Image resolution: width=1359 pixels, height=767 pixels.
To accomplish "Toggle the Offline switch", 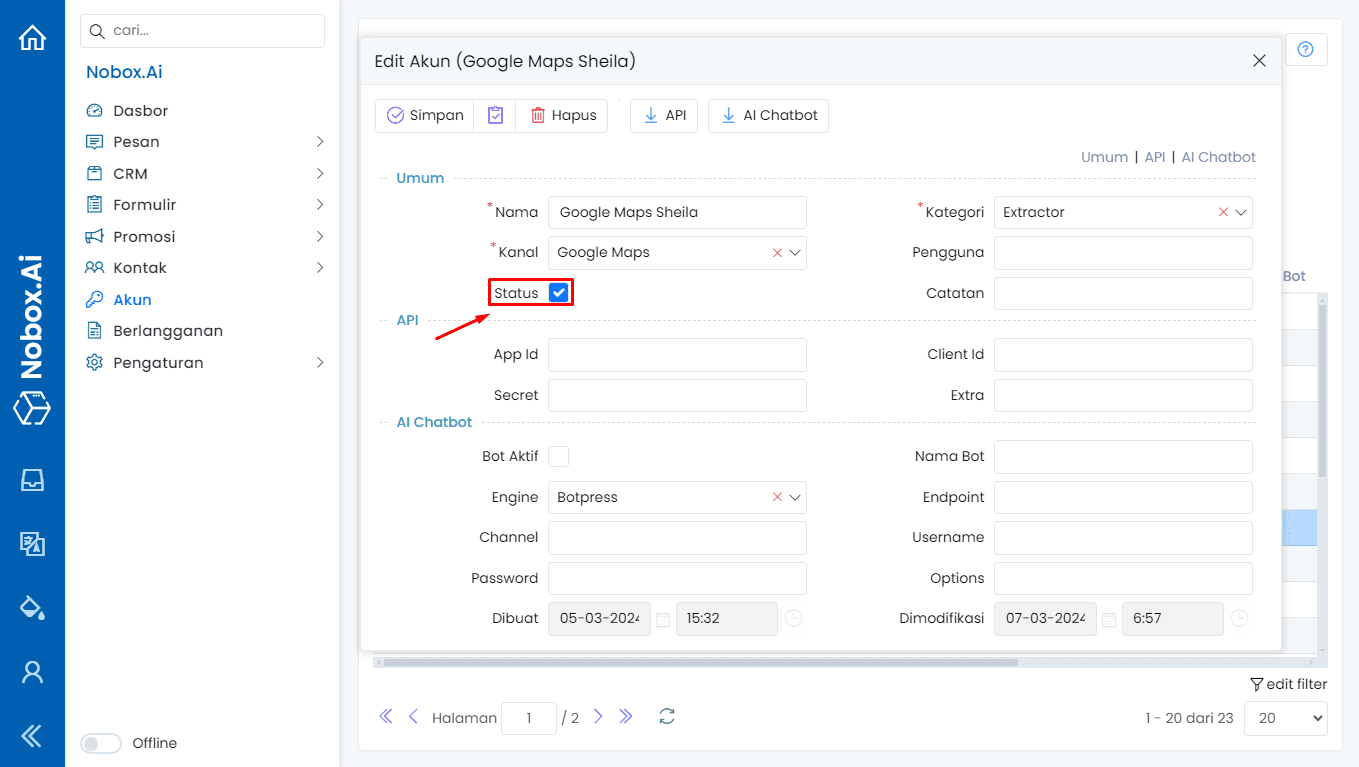I will coord(100,743).
